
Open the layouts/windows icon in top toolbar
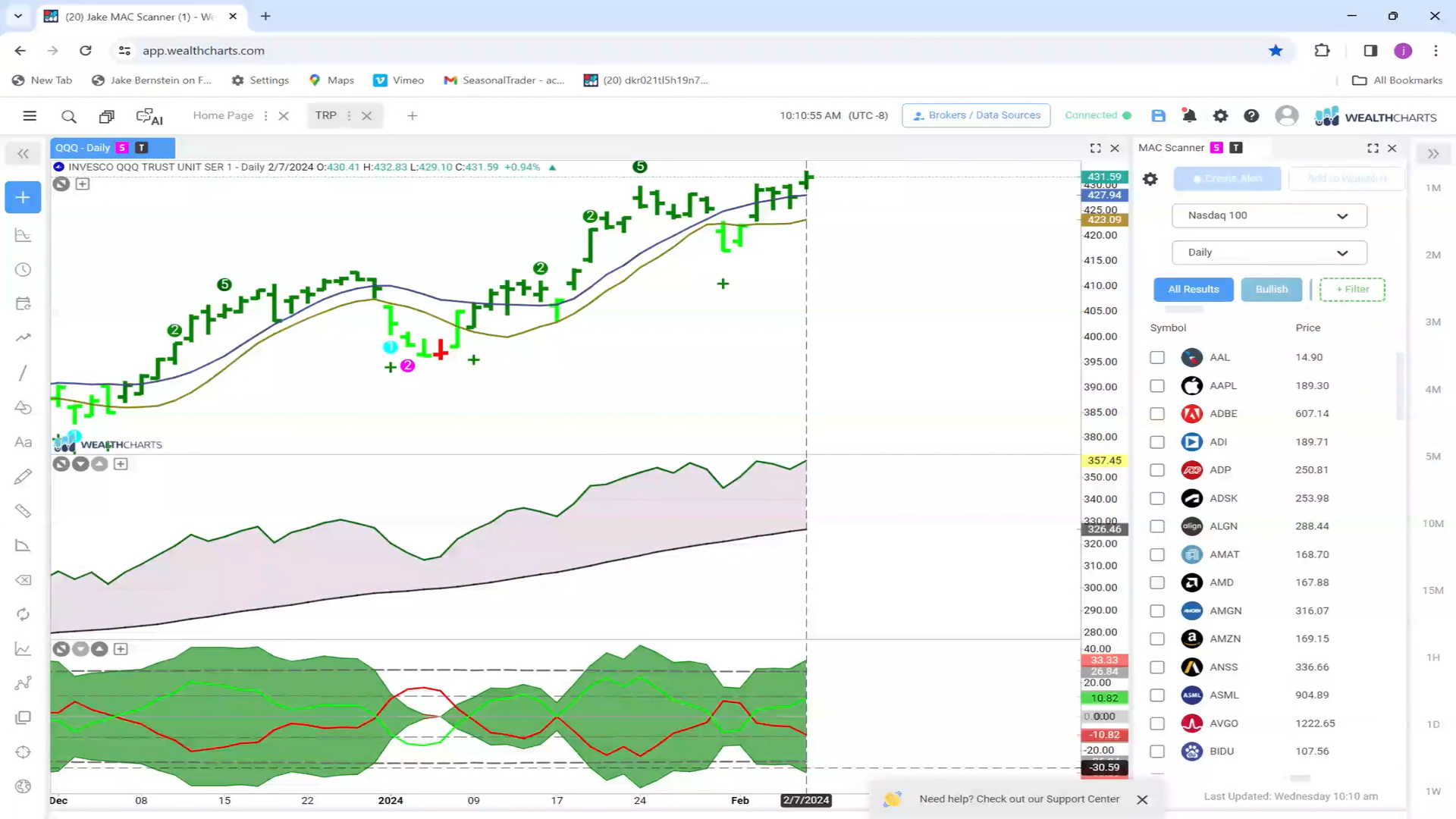pyautogui.click(x=107, y=116)
